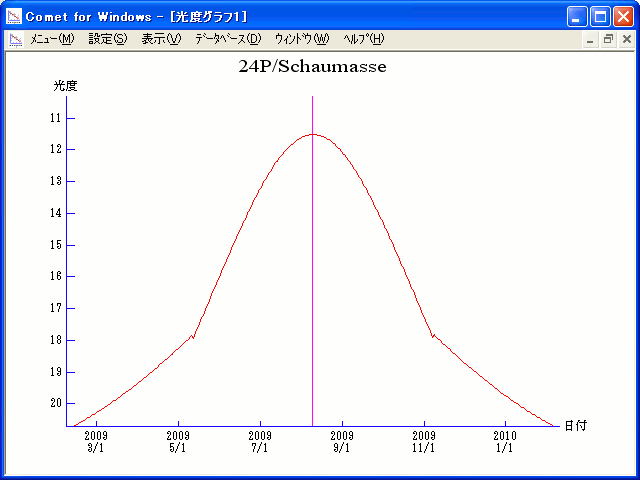Select the ウィンドウ(W) window menu
This screenshot has width=640, height=480.
(301, 39)
